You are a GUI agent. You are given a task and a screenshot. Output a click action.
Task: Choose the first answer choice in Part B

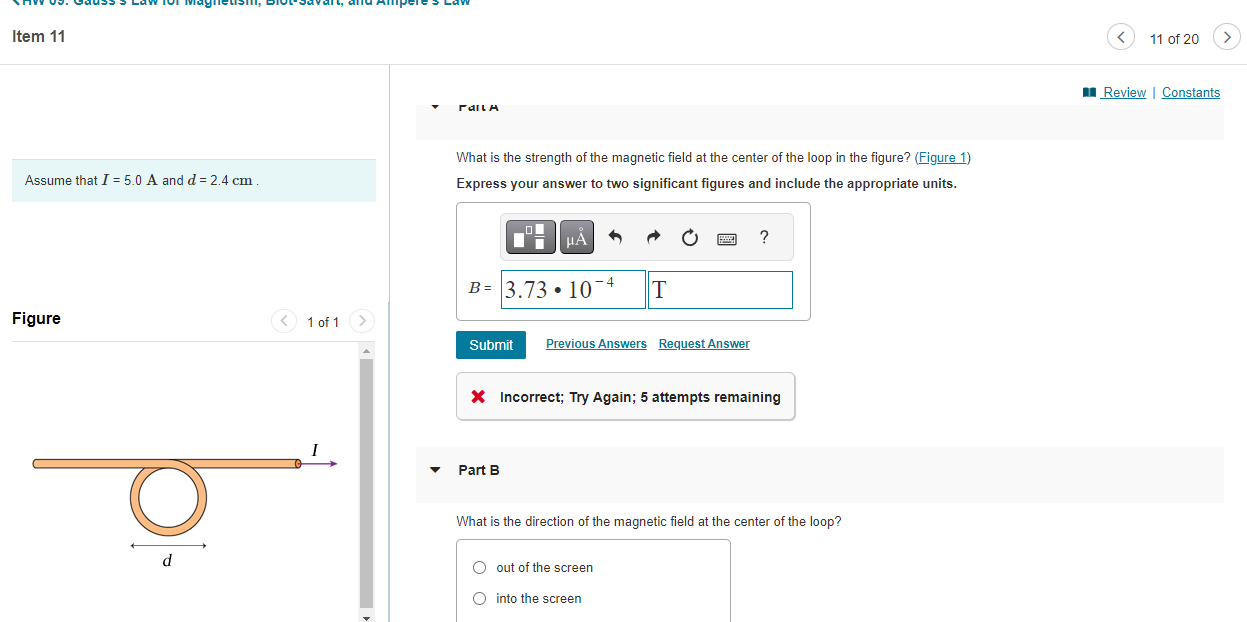point(479,567)
